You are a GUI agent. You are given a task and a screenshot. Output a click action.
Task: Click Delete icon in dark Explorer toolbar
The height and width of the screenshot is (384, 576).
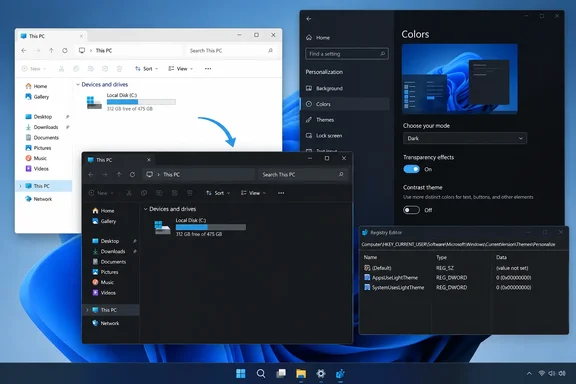(x=190, y=193)
